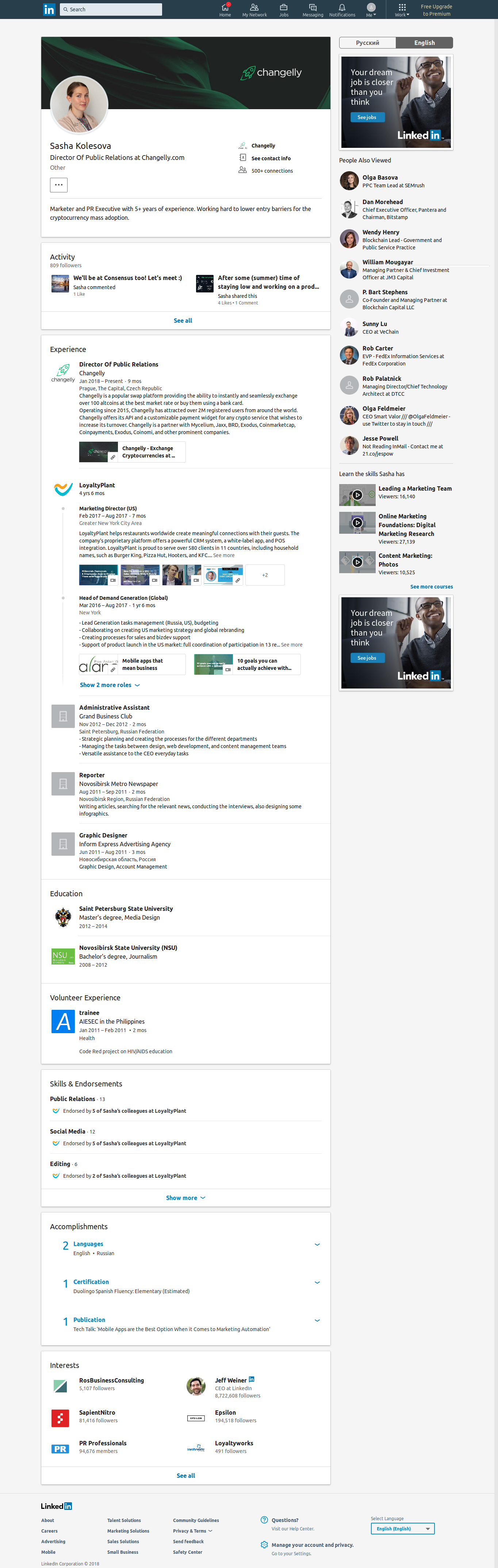Viewport: 498px width, 1568px height.
Task: Play Online Marketing Foundations course video
Action: click(357, 523)
